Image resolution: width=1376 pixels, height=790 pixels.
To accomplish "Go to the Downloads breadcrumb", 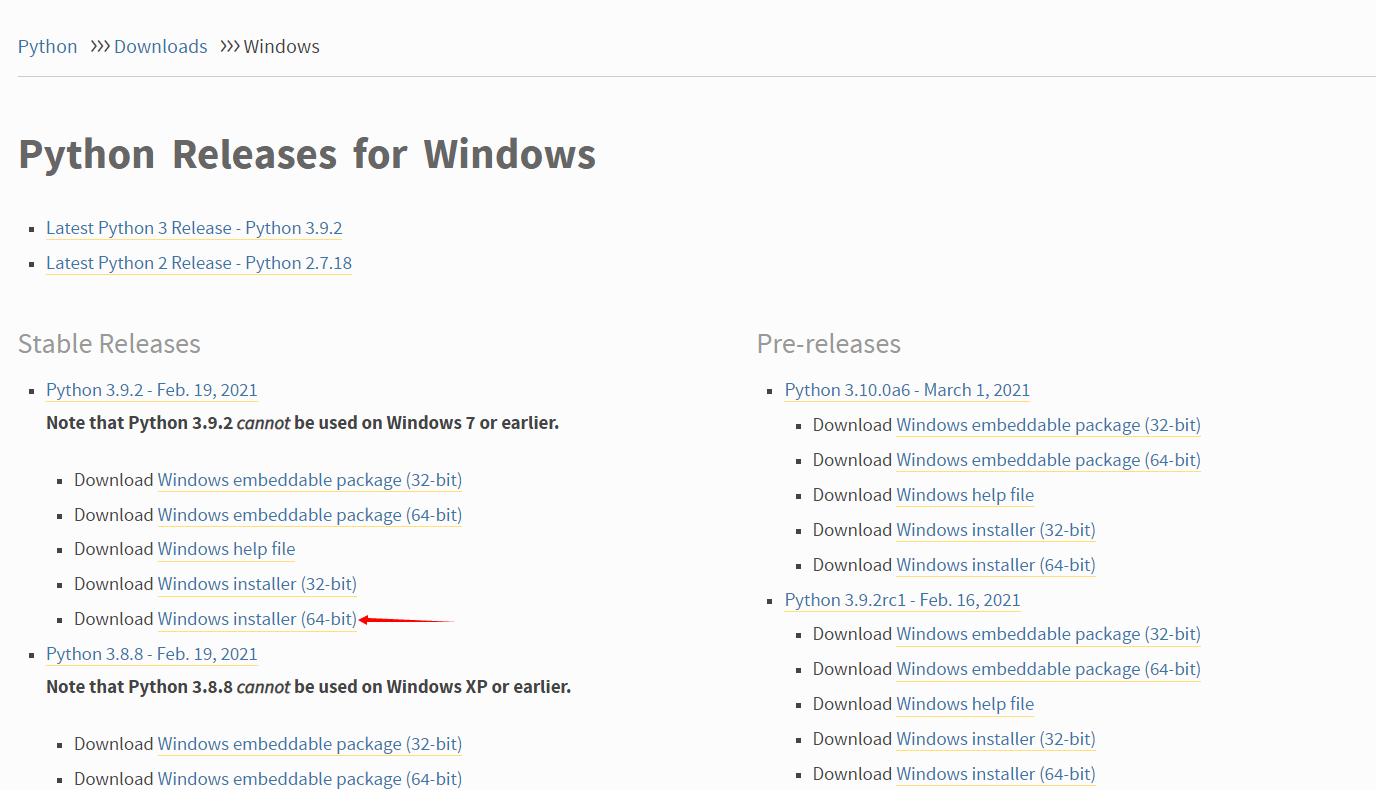I will click(x=161, y=47).
